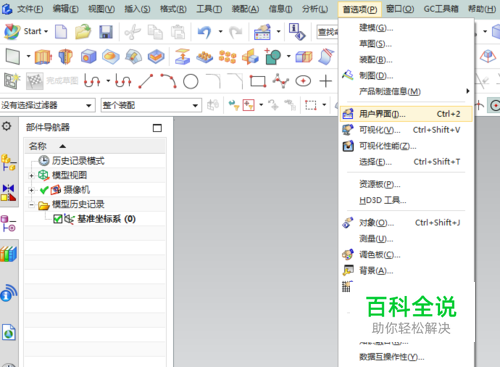This screenshot has height=367, width=500.
Task: Click the Copy icon
Action: point(155,32)
